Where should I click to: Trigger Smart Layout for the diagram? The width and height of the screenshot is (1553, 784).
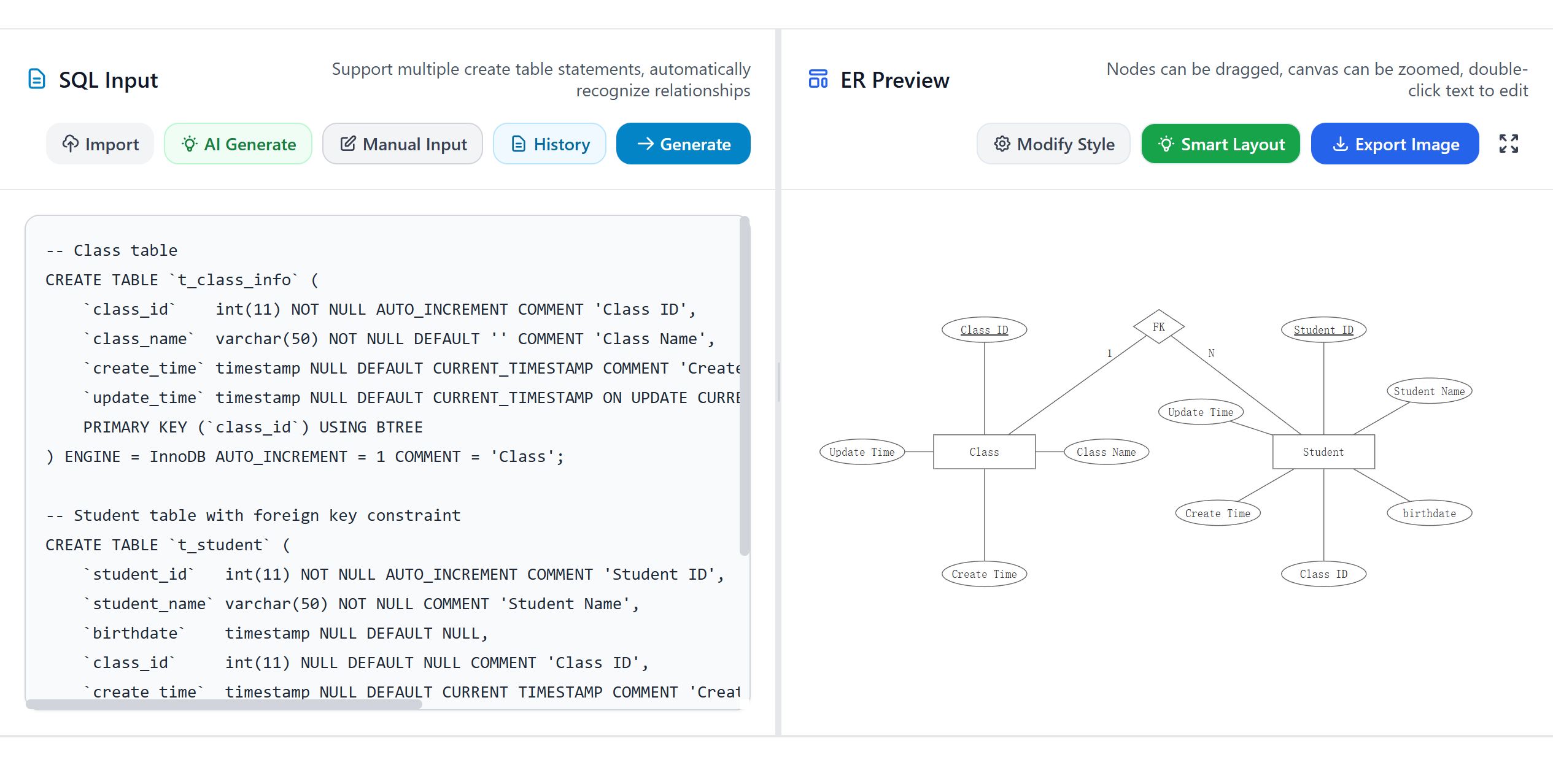pyautogui.click(x=1220, y=144)
